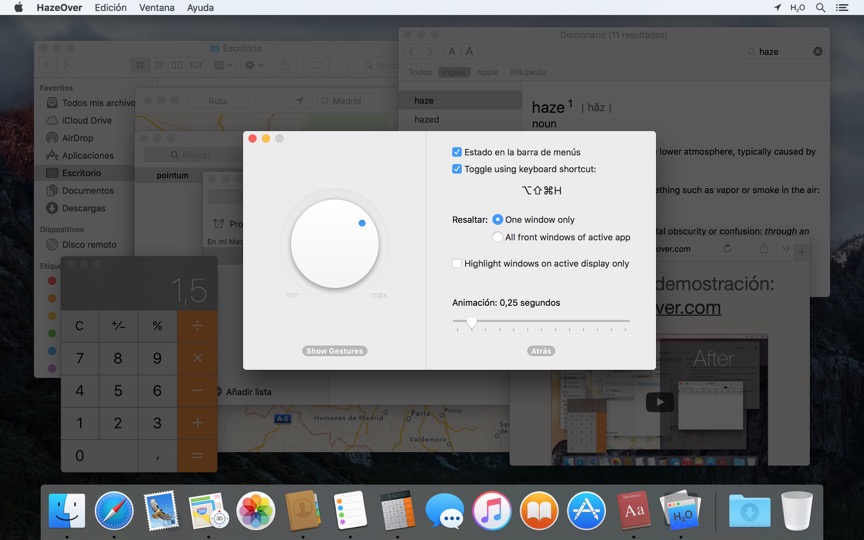The width and height of the screenshot is (864, 540).
Task: Select All front windows of active app
Action: click(498, 237)
